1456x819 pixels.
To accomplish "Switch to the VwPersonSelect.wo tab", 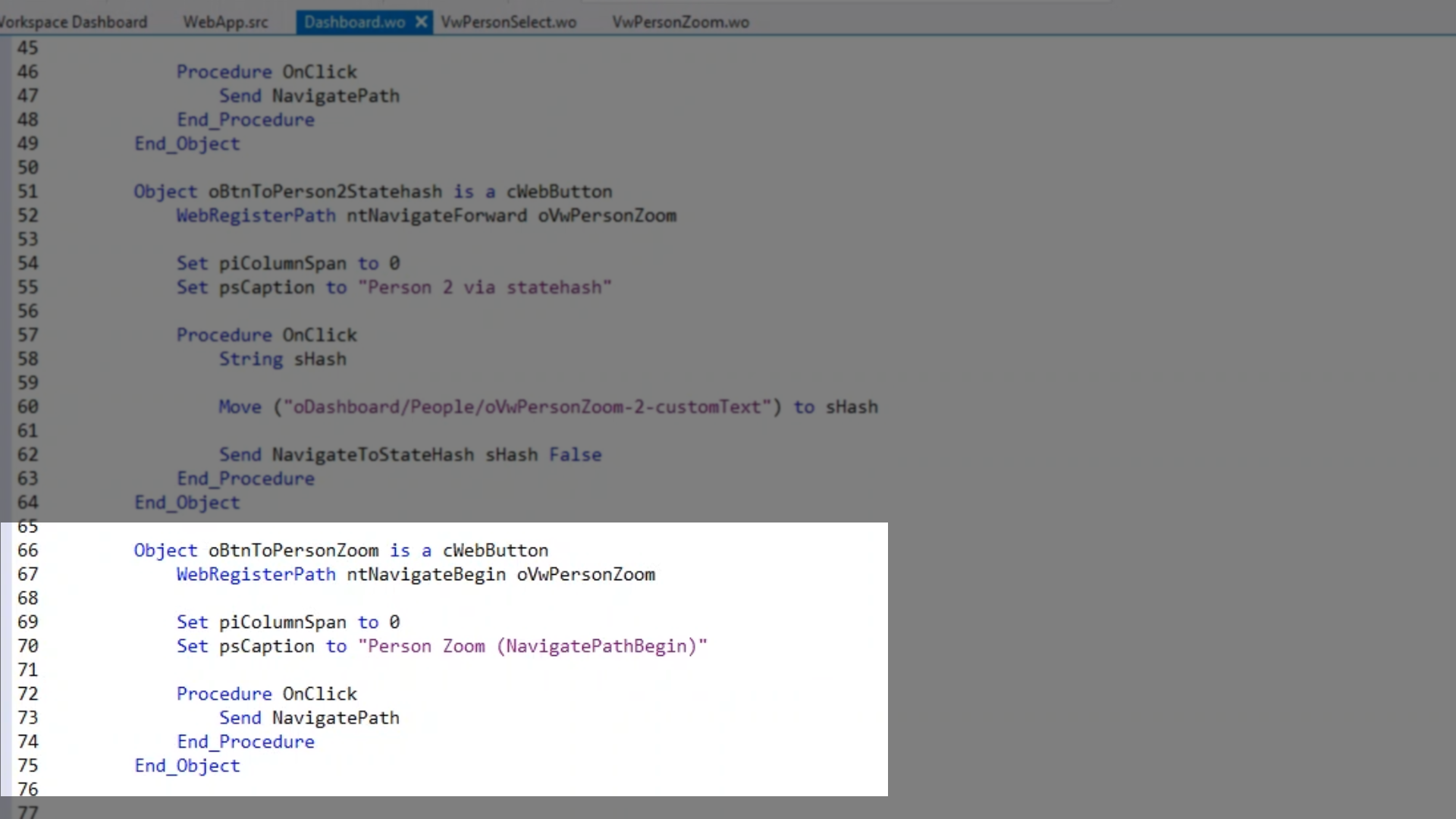I will 508,22.
